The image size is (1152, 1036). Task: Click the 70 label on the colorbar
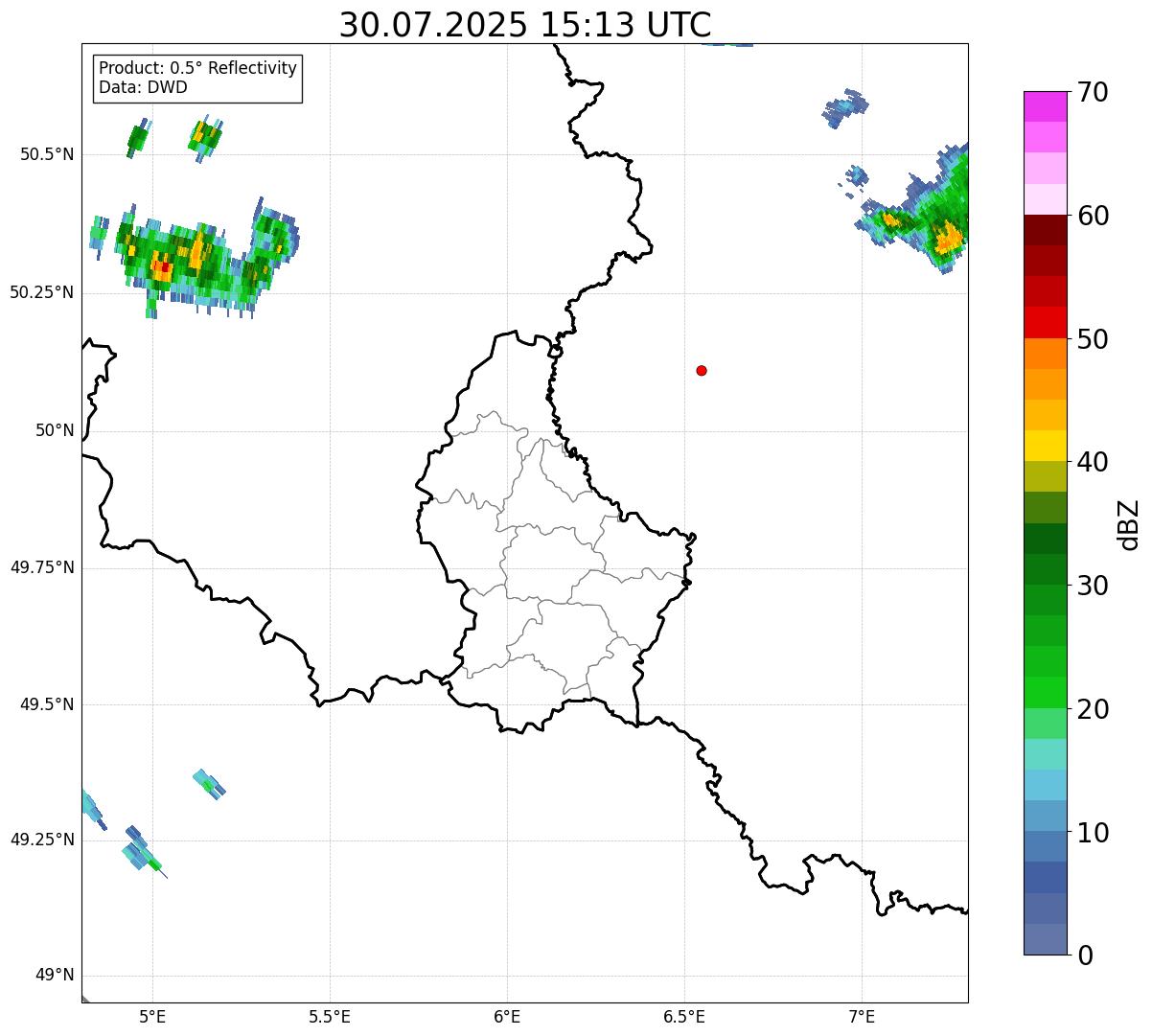click(1093, 93)
